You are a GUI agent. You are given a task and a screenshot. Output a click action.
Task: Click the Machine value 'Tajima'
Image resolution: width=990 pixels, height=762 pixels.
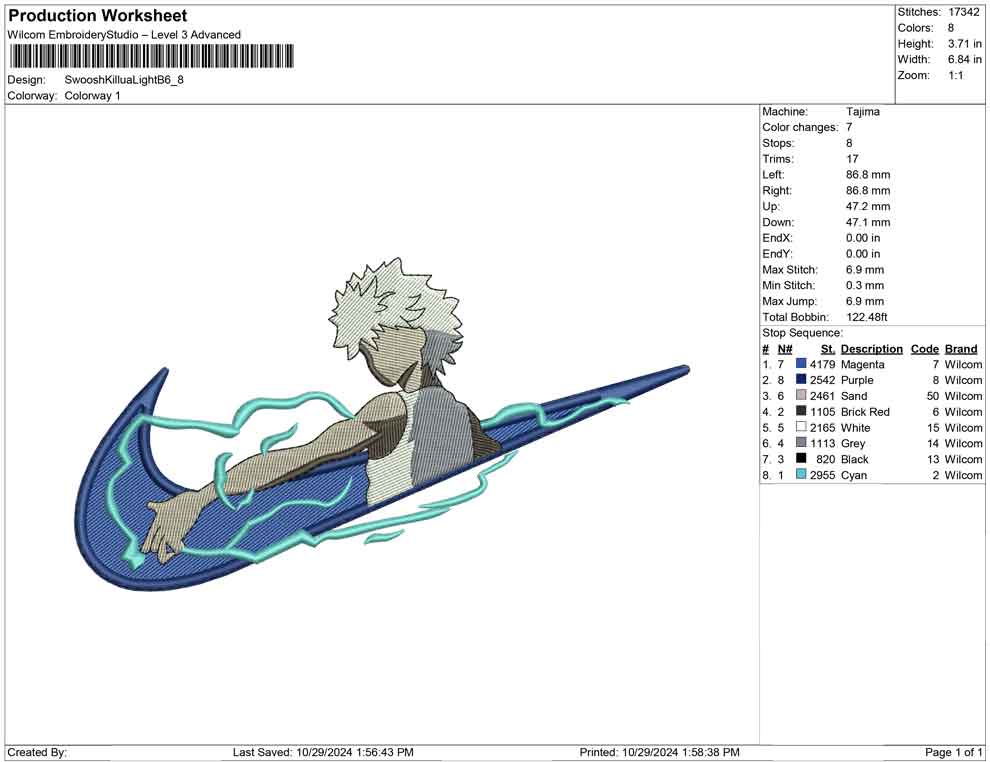[x=862, y=112]
